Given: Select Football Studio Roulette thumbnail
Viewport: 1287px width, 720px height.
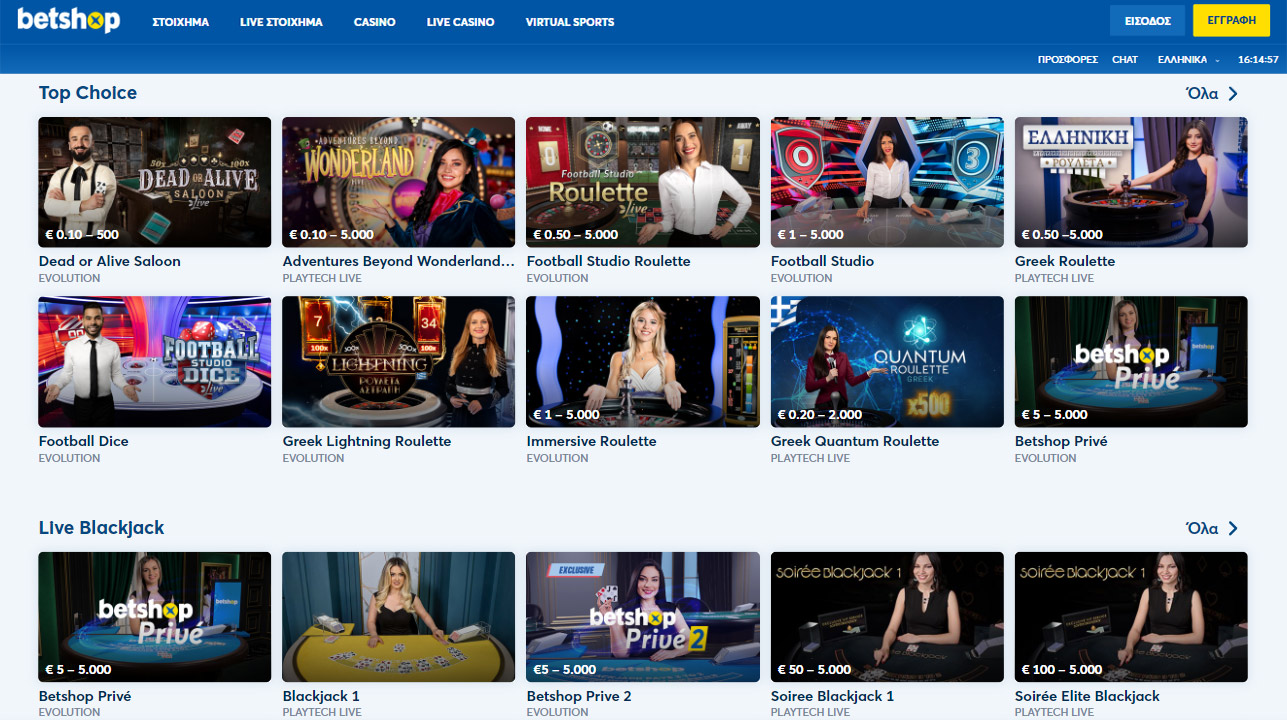Looking at the screenshot, I should pos(642,182).
